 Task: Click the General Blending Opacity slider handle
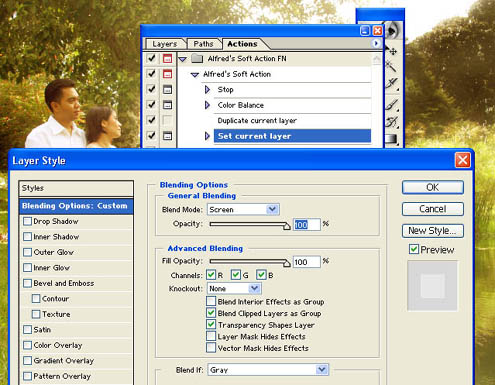[287, 226]
